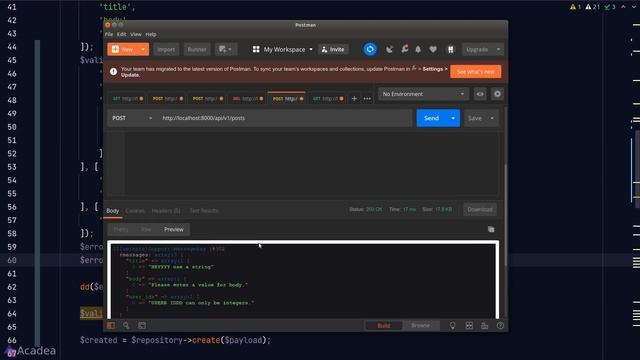The width and height of the screenshot is (640, 360).
Task: Switch to two-pane layout icon
Action: 469,325
